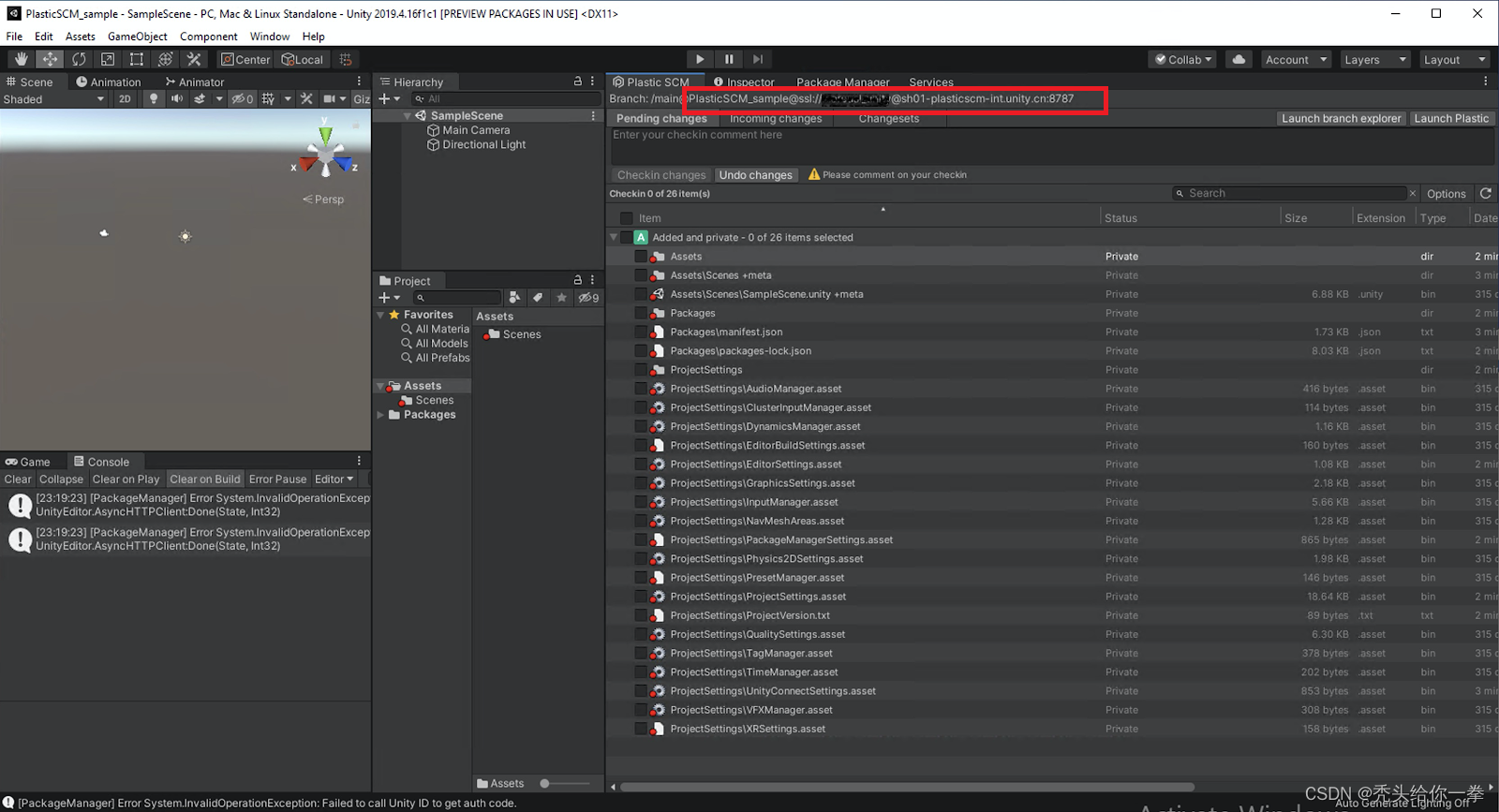The width and height of the screenshot is (1499, 812).
Task: Switch to the Package Manager tab
Action: [843, 81]
